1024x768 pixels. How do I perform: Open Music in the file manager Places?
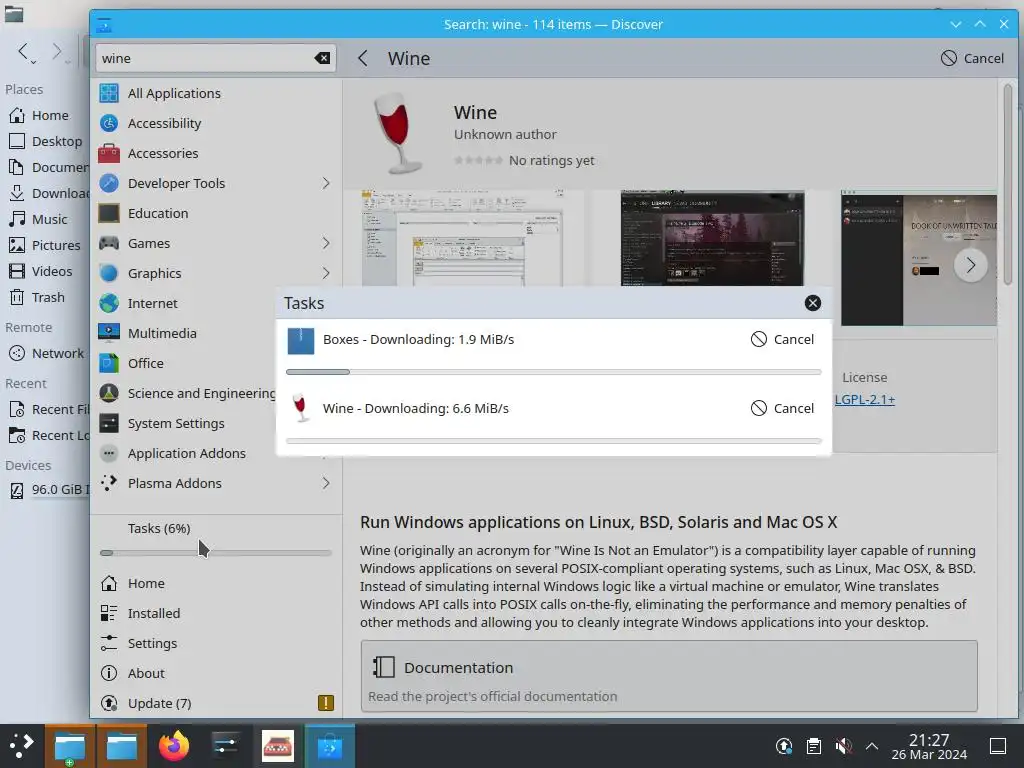(43, 219)
